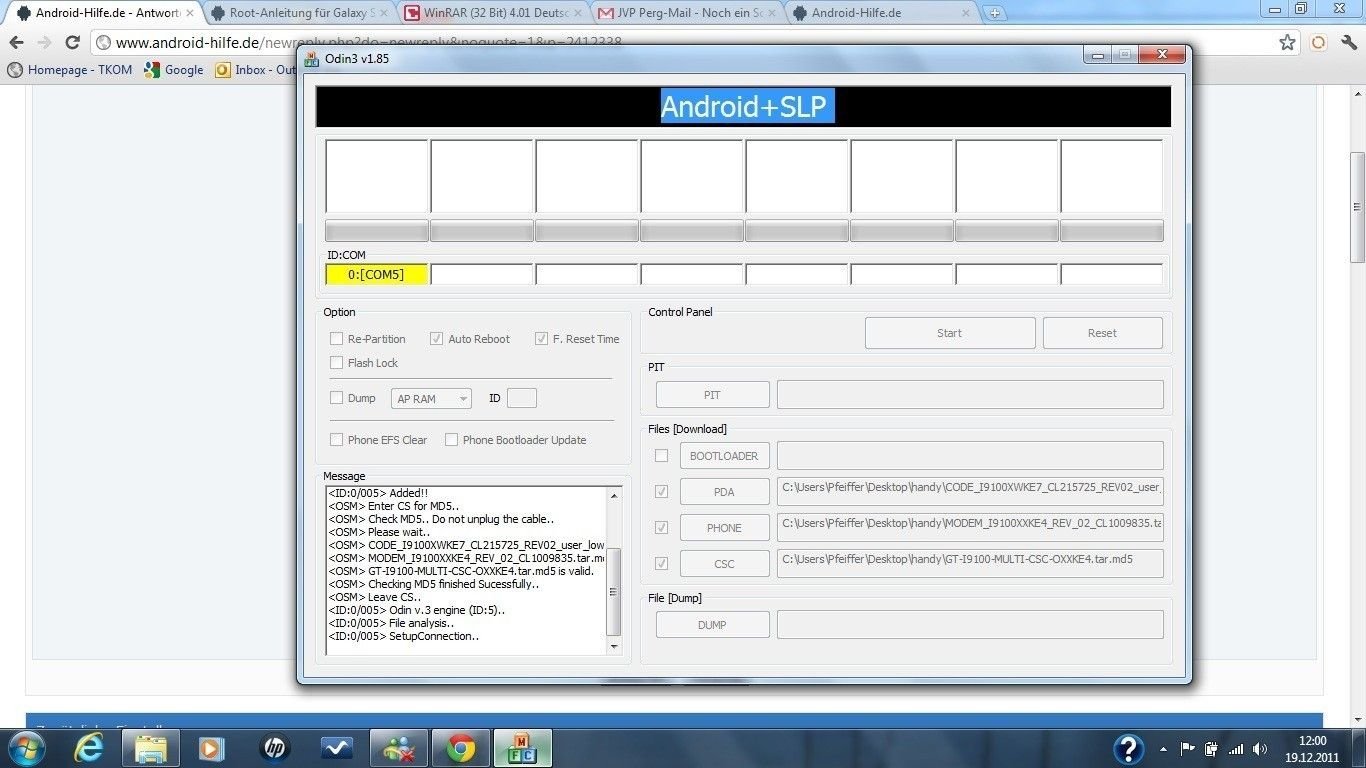Toggle the PHONE file checkbox

pos(661,528)
